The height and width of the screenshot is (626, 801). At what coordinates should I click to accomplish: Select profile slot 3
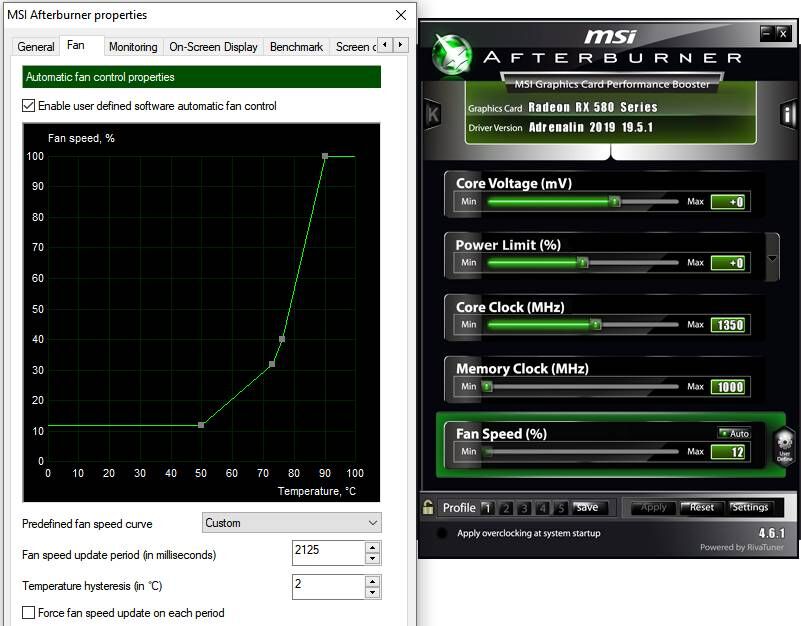click(524, 508)
